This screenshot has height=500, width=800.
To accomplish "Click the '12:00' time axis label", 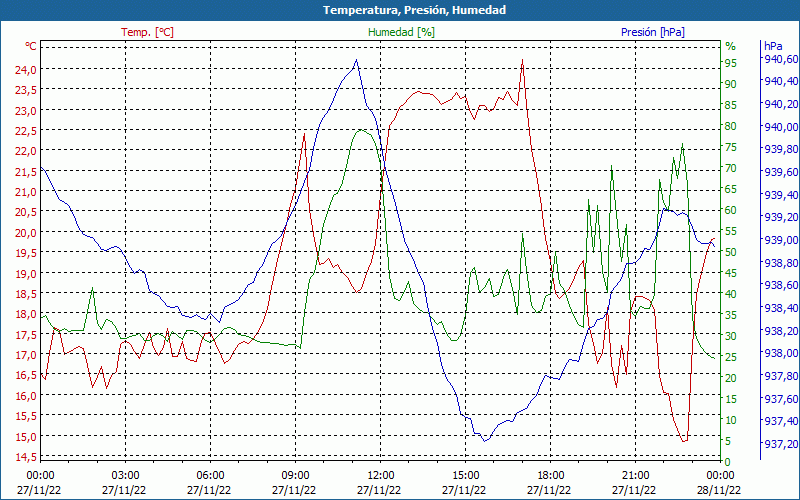I will pos(380,475).
